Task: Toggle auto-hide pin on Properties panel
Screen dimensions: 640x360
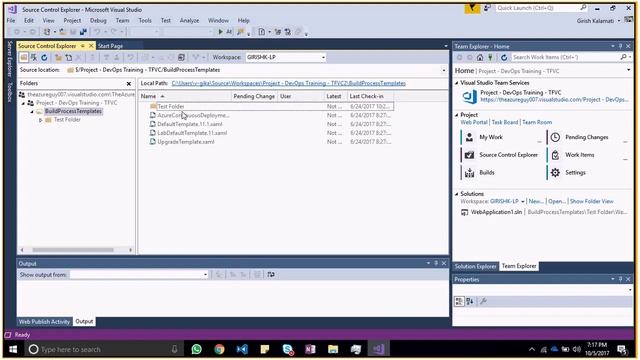Action: click(620, 279)
